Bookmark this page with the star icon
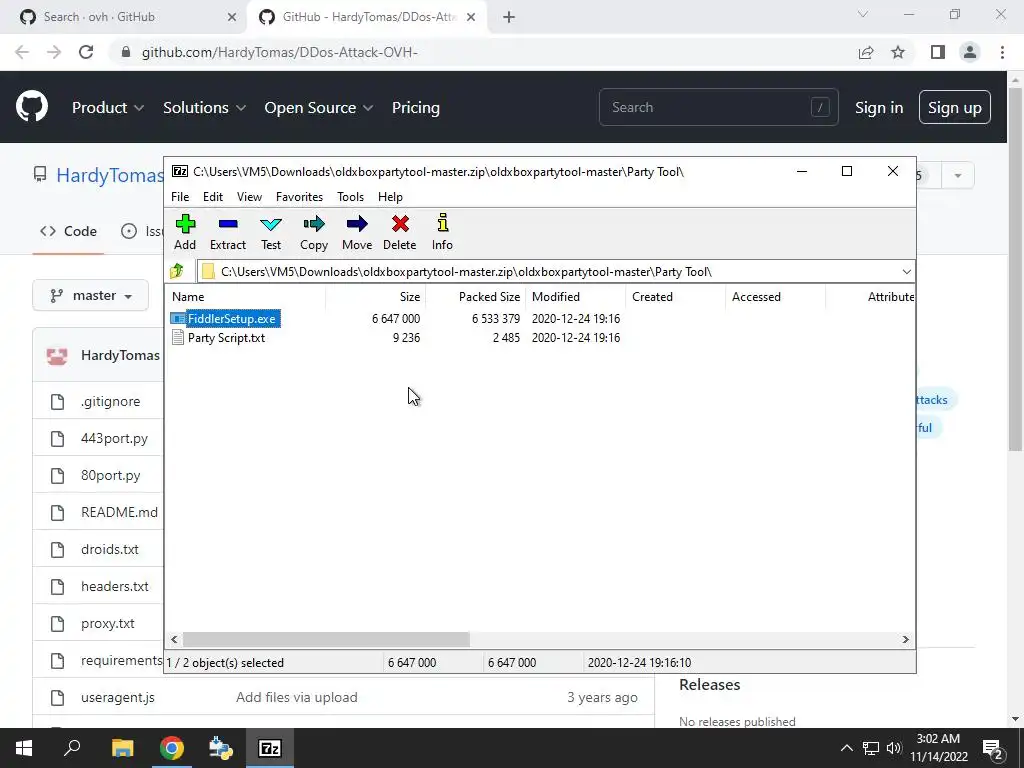Image resolution: width=1024 pixels, height=768 pixels. tap(898, 52)
